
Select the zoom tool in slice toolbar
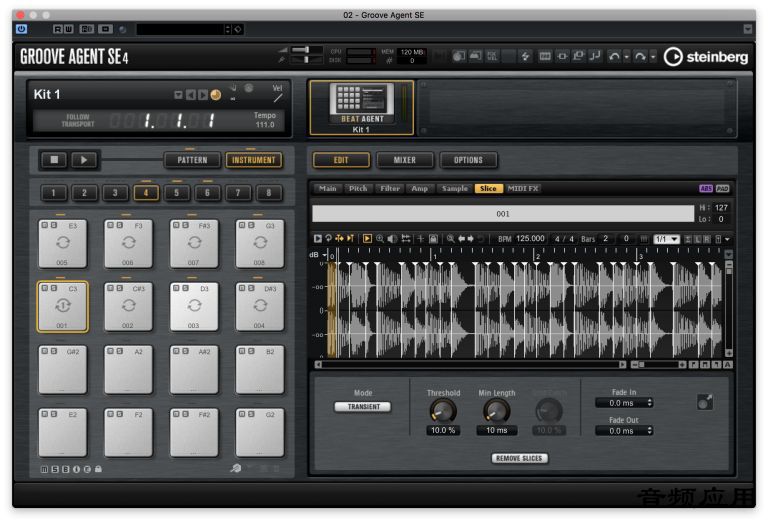pos(380,238)
